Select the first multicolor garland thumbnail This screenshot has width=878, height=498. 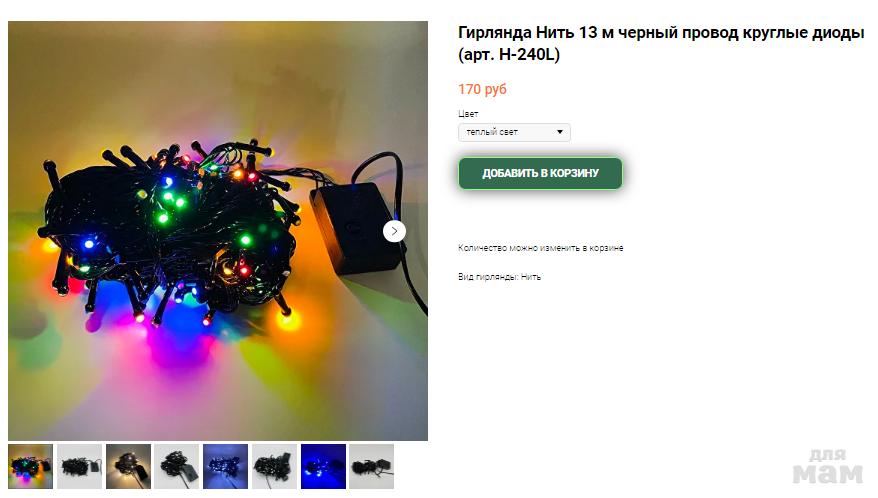click(x=31, y=467)
